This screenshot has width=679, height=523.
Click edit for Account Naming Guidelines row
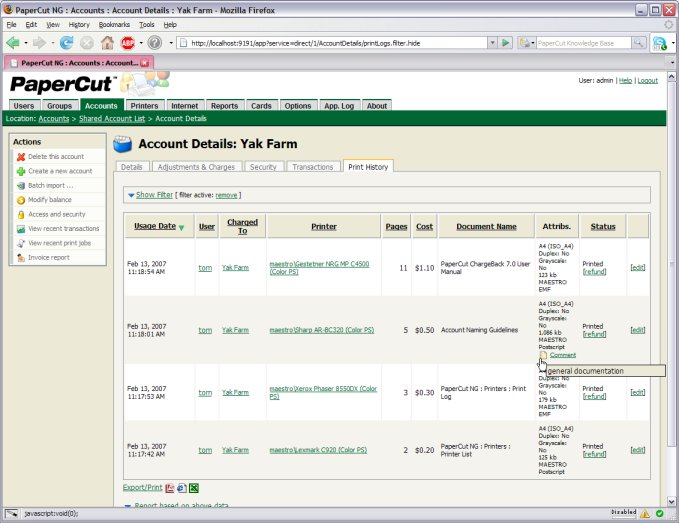637,330
